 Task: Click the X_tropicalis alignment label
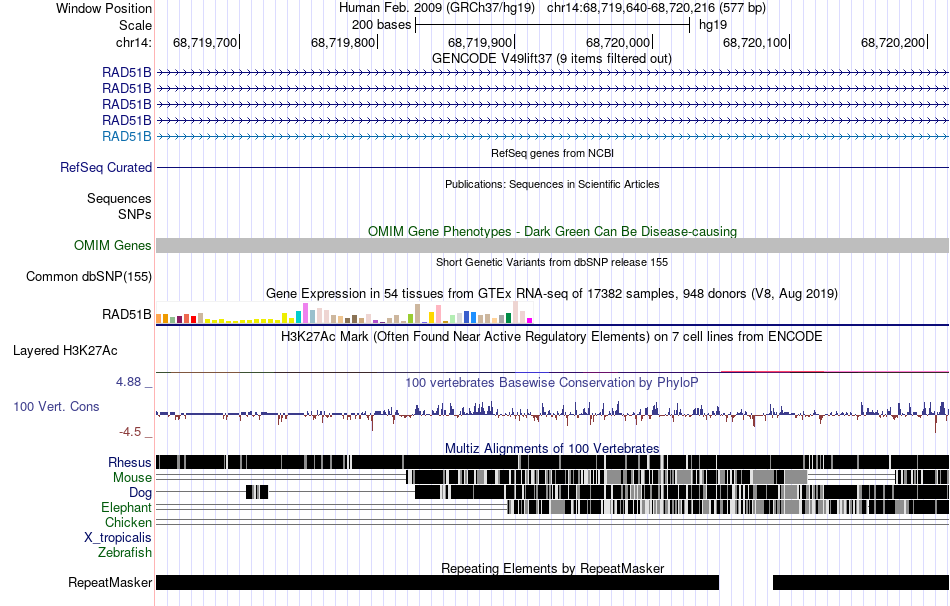[x=118, y=538]
